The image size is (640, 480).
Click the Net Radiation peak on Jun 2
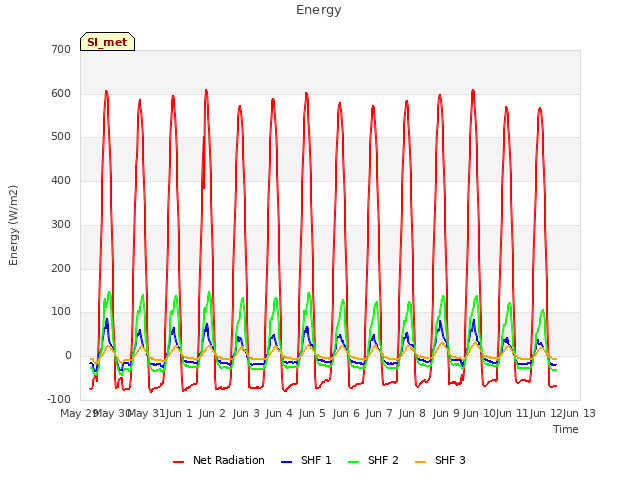206,90
